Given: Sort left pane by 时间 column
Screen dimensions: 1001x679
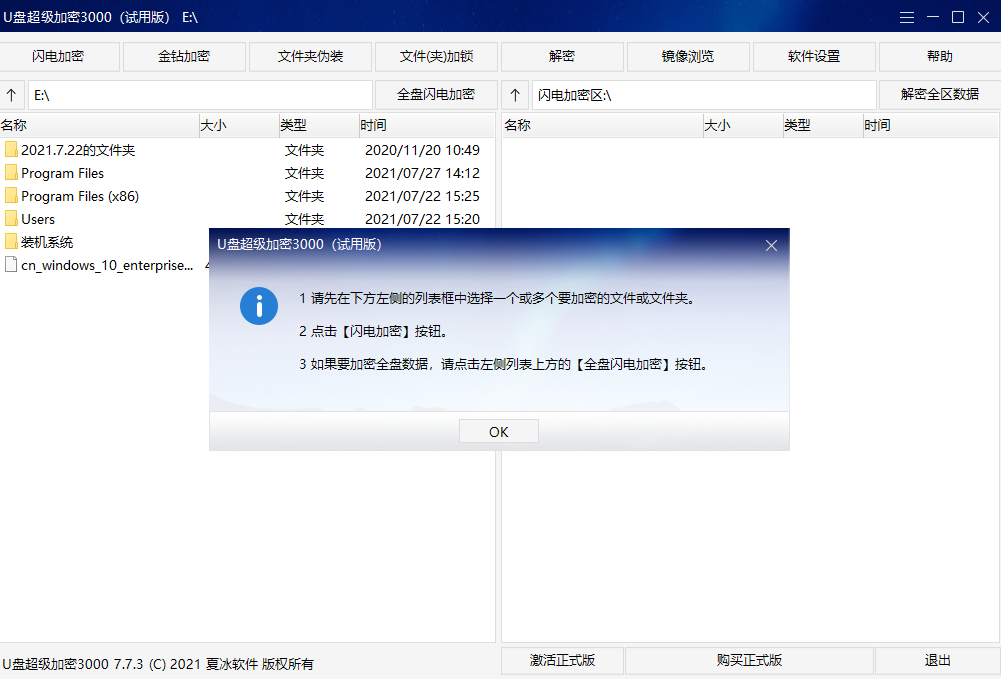Looking at the screenshot, I should pyautogui.click(x=426, y=125).
